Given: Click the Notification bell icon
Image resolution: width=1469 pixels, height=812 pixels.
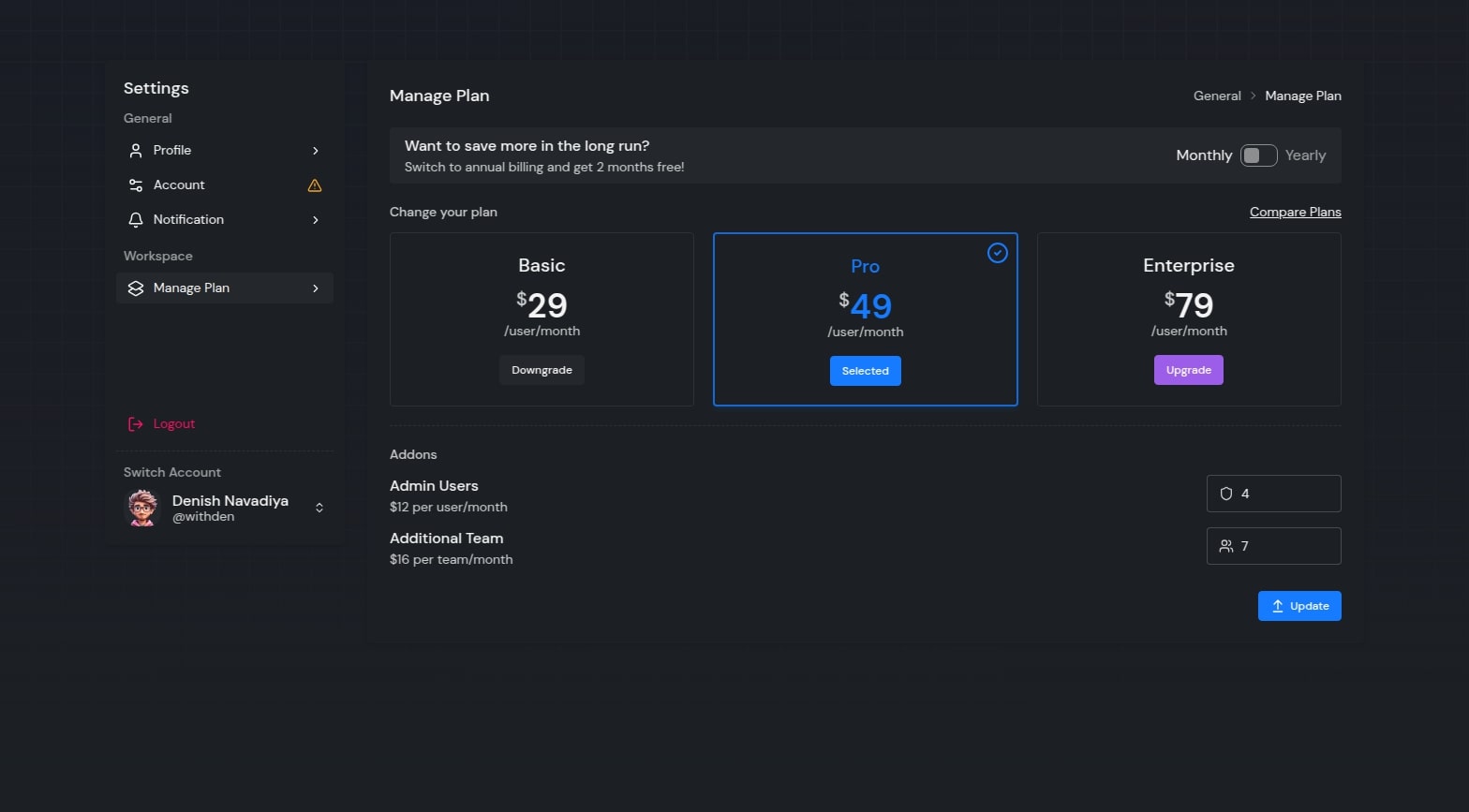Looking at the screenshot, I should [136, 220].
